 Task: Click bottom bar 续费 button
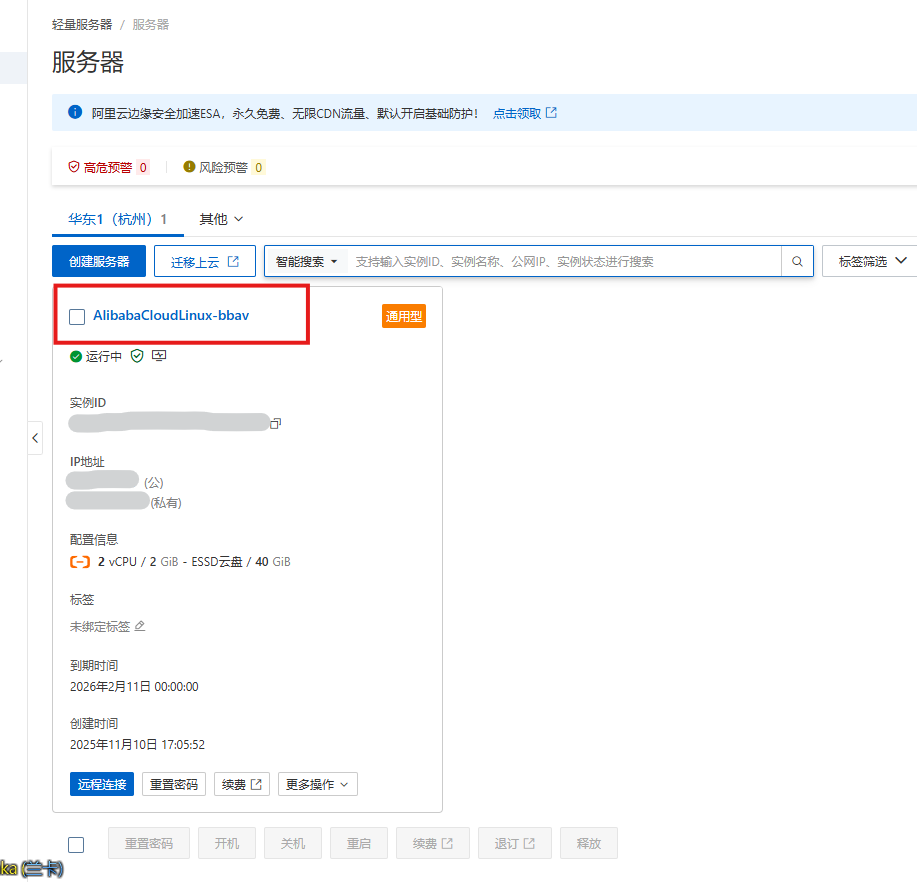[433, 843]
